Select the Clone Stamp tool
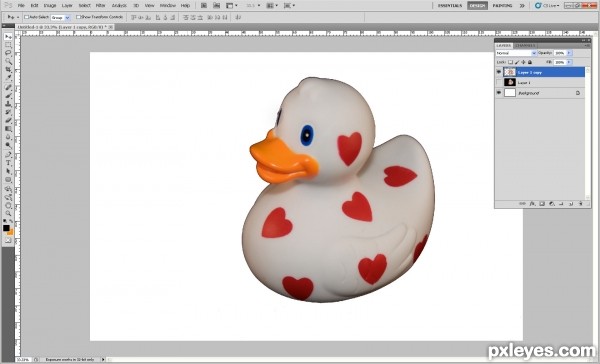600x364 pixels. click(x=8, y=104)
